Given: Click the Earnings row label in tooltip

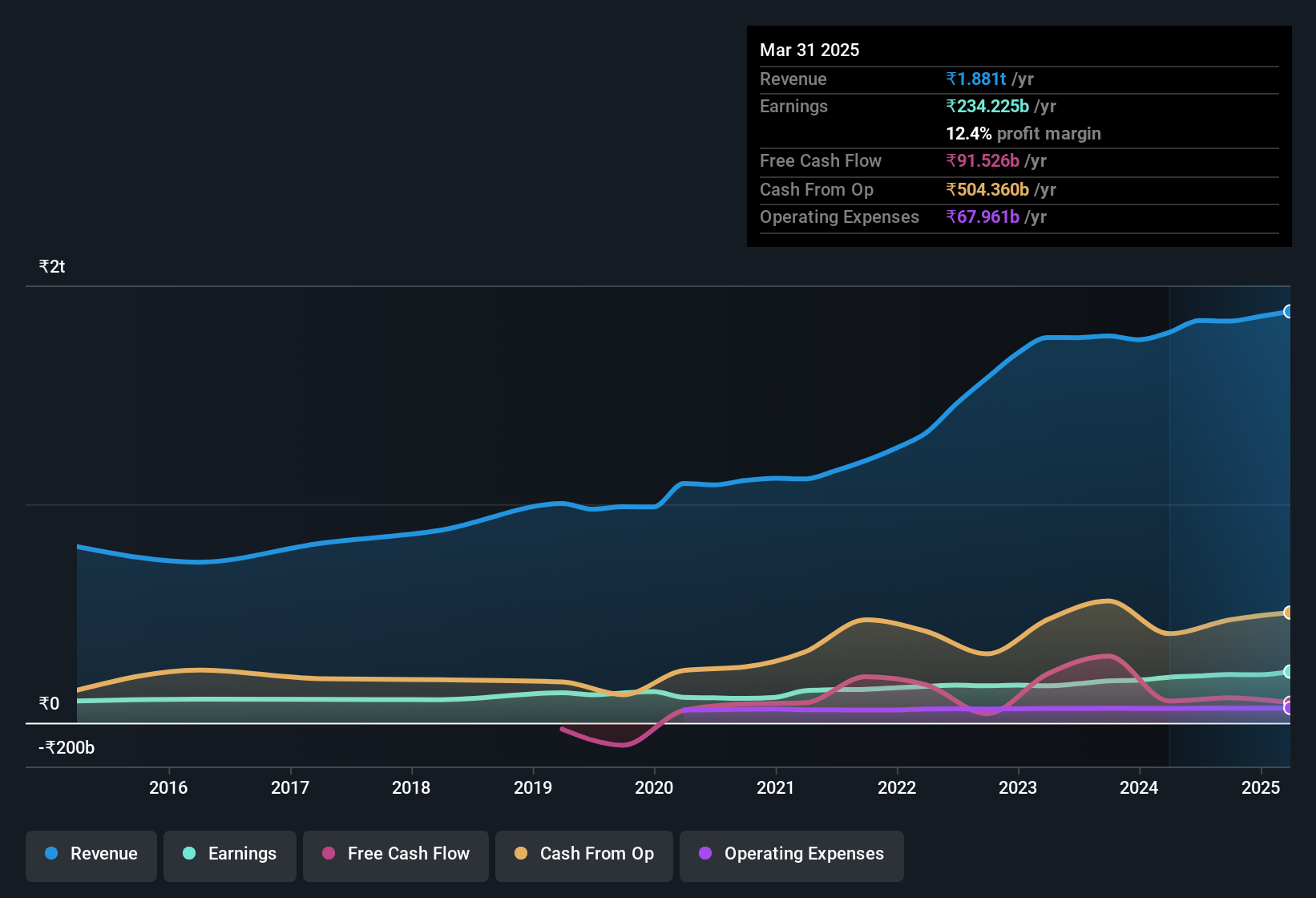Looking at the screenshot, I should 793,106.
